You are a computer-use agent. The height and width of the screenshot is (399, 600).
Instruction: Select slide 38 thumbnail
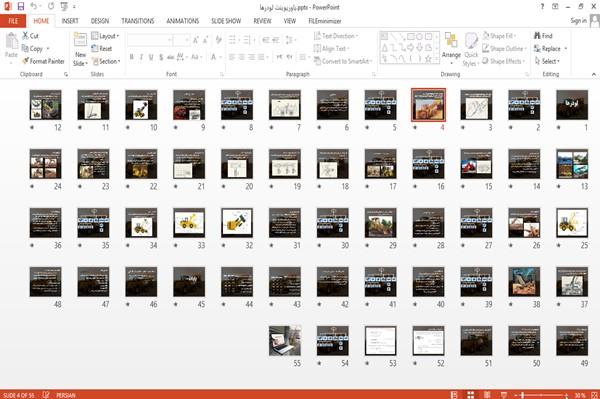click(524, 282)
